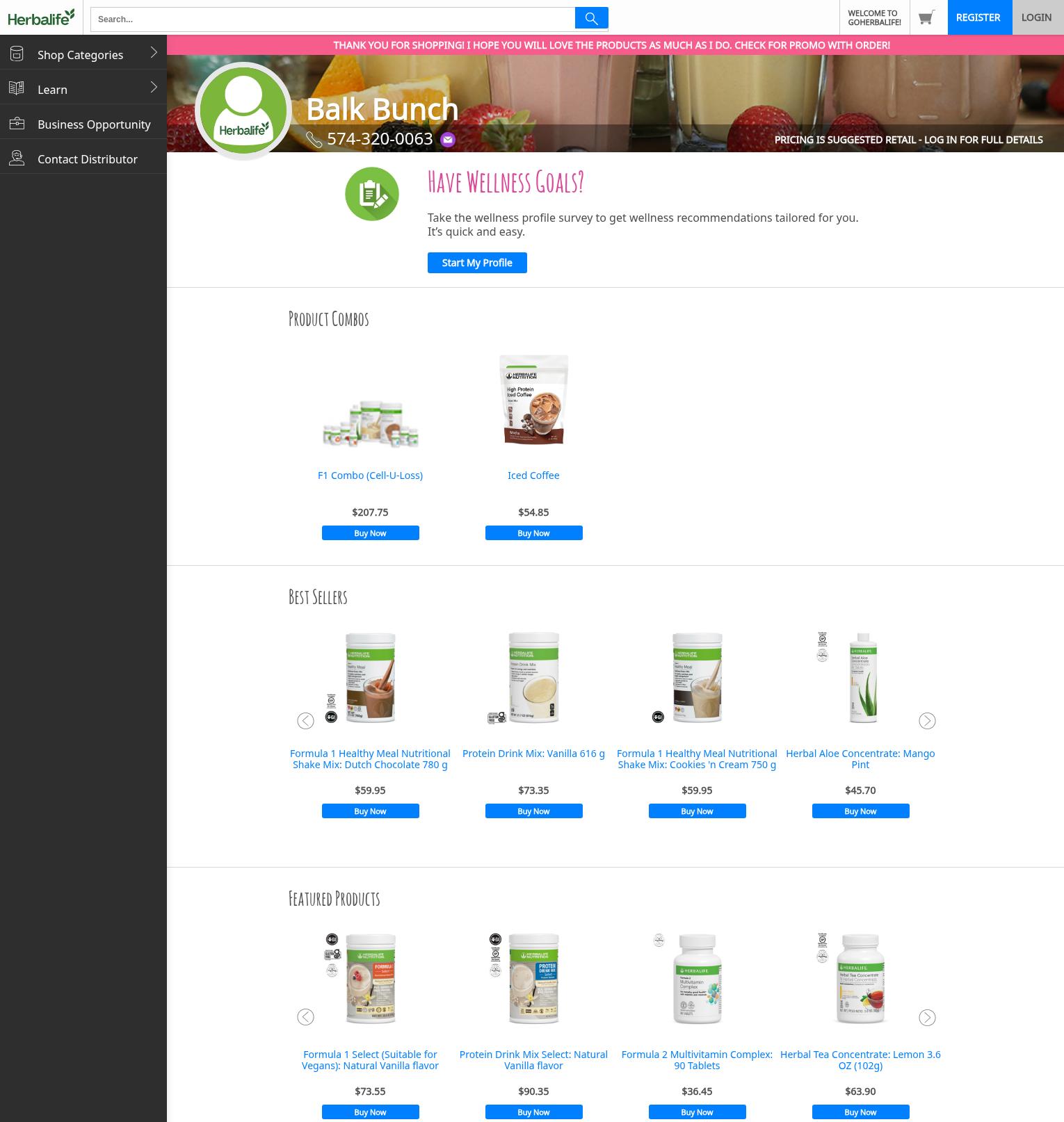Image resolution: width=1064 pixels, height=1122 pixels.
Task: Expand the Learn sidebar menu
Action: point(83,89)
